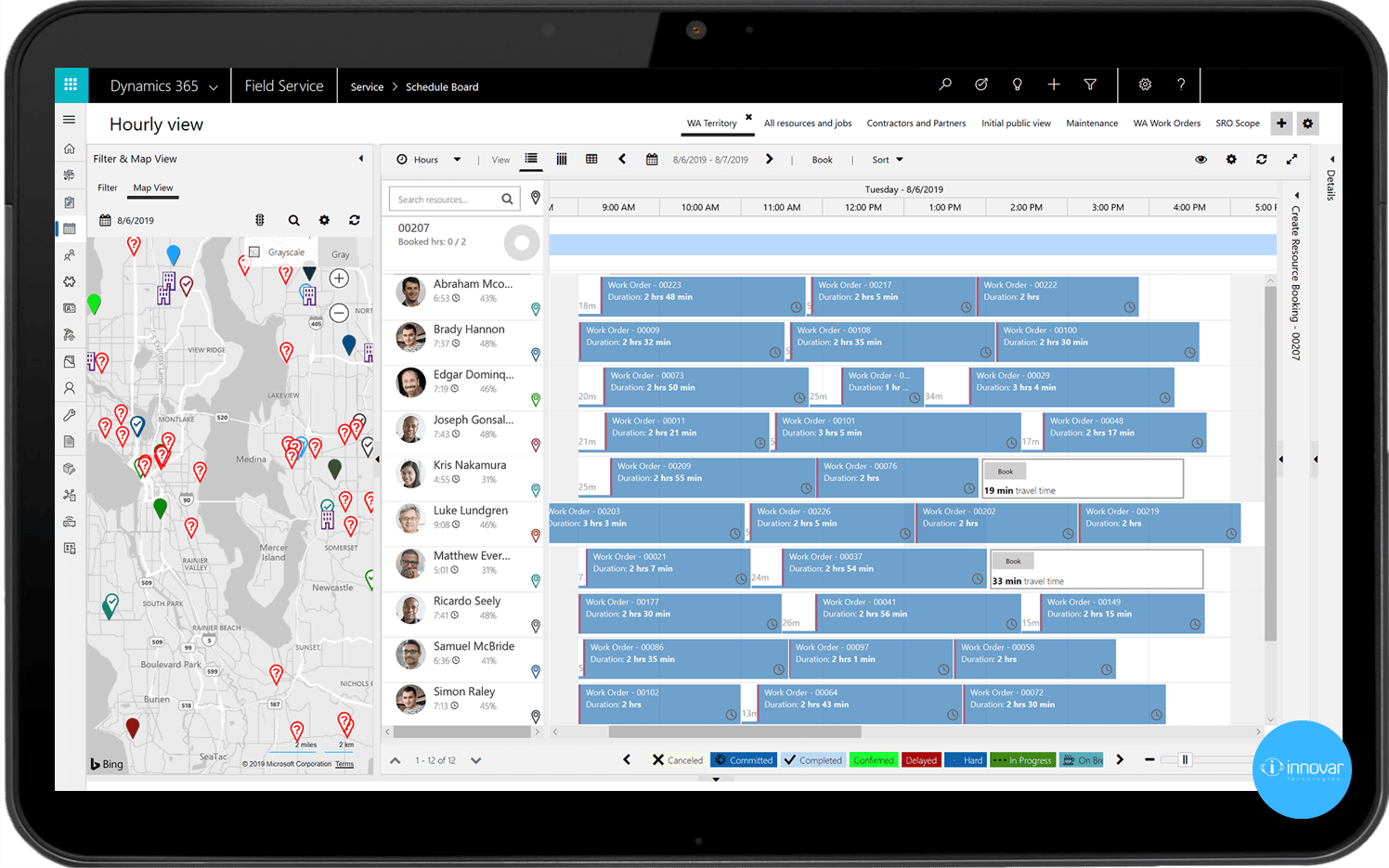This screenshot has width=1389, height=868.
Task: Show resource location pin in search row
Action: [x=535, y=198]
